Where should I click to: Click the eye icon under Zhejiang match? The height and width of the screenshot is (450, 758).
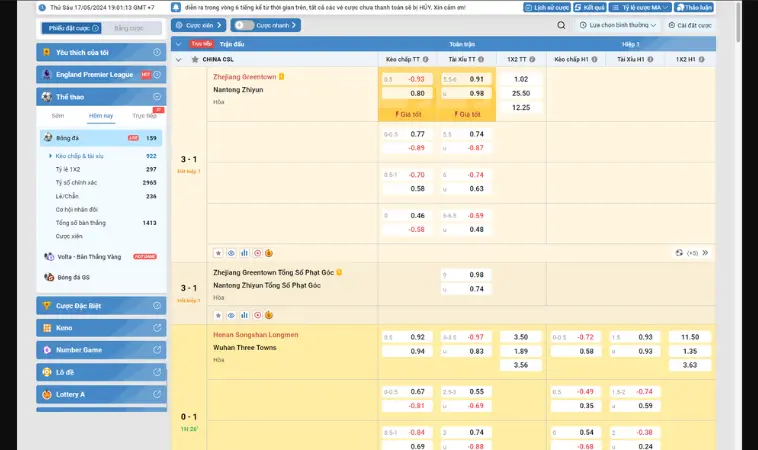coord(231,253)
